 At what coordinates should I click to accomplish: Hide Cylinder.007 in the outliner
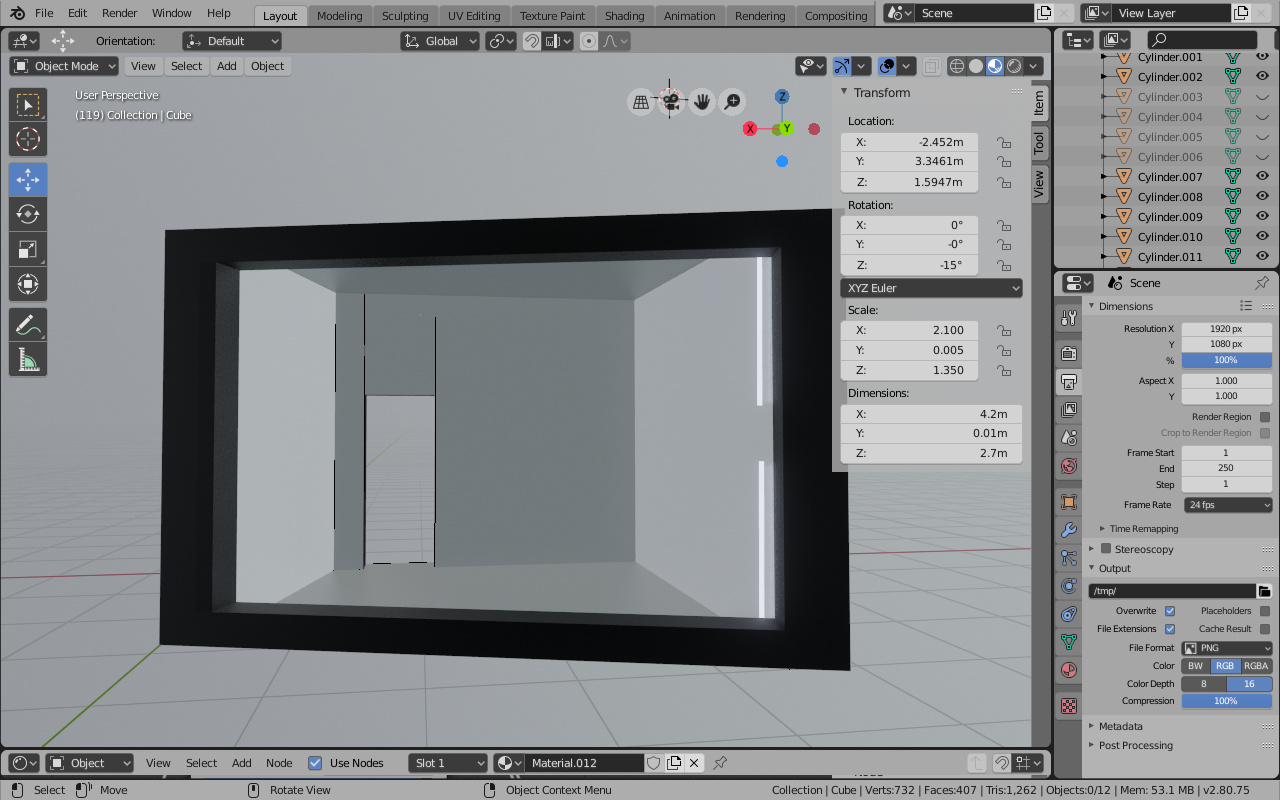click(x=1262, y=177)
